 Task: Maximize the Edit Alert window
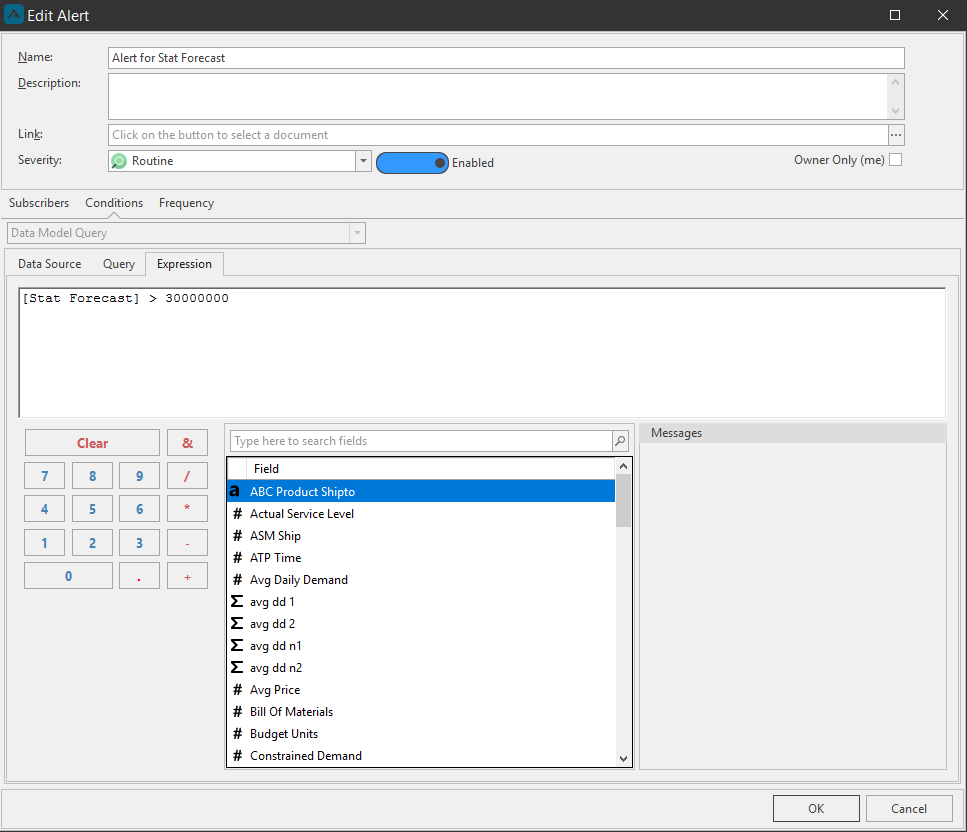pyautogui.click(x=895, y=15)
